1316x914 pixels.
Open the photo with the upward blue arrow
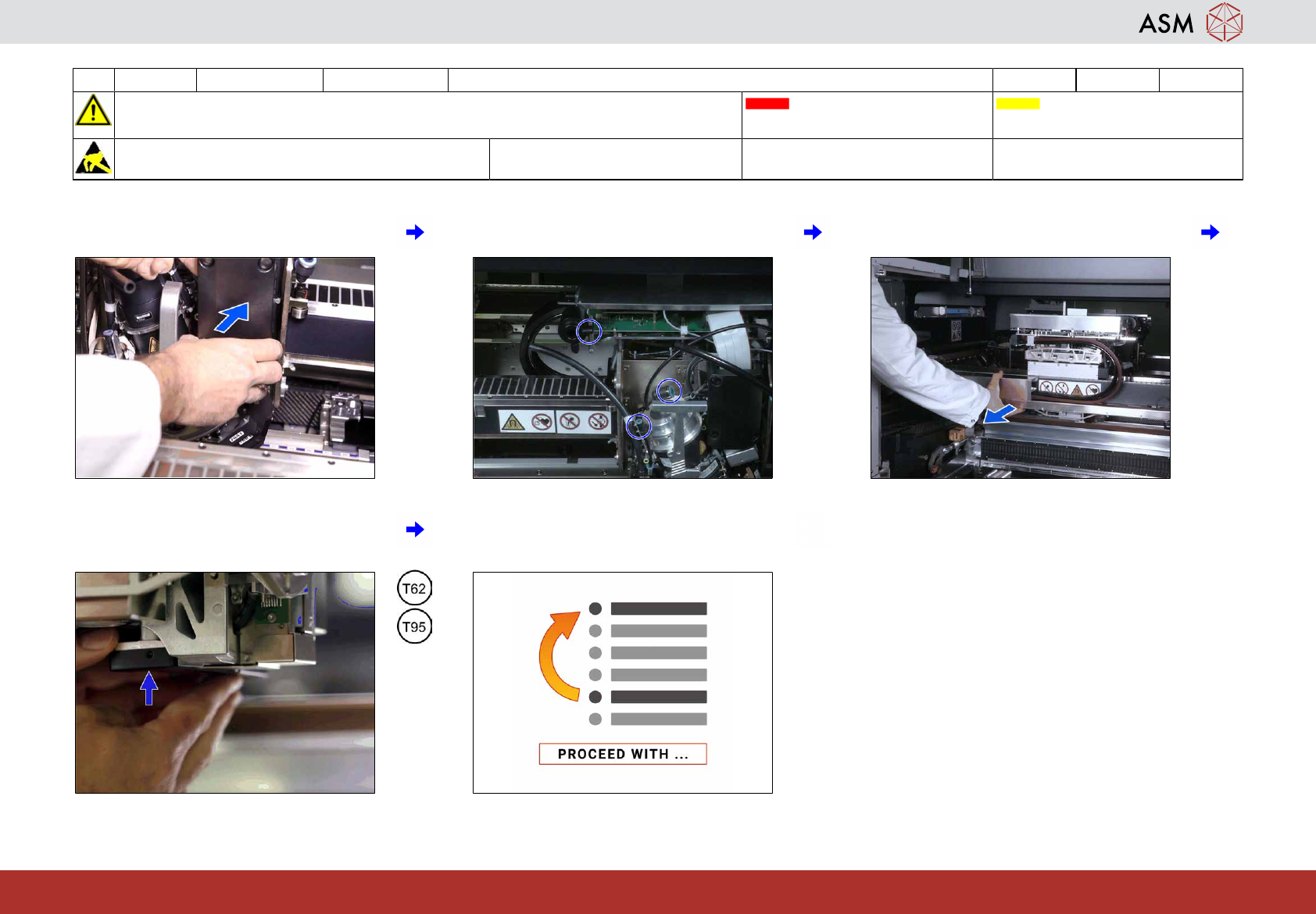click(x=225, y=683)
